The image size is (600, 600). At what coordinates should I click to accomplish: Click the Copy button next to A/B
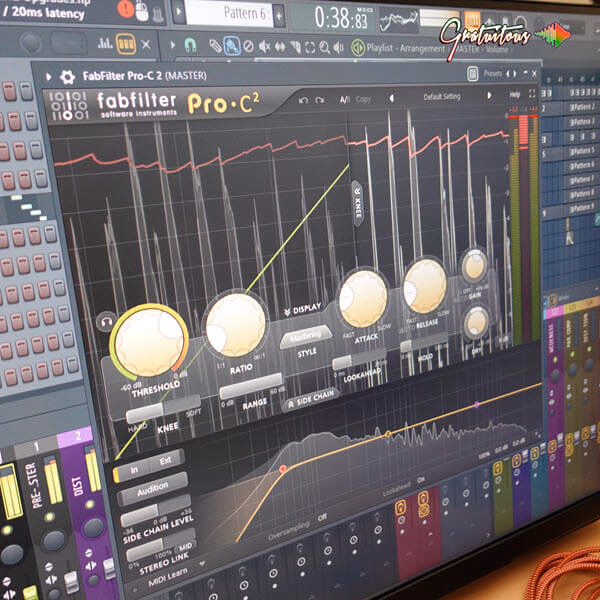(363, 99)
